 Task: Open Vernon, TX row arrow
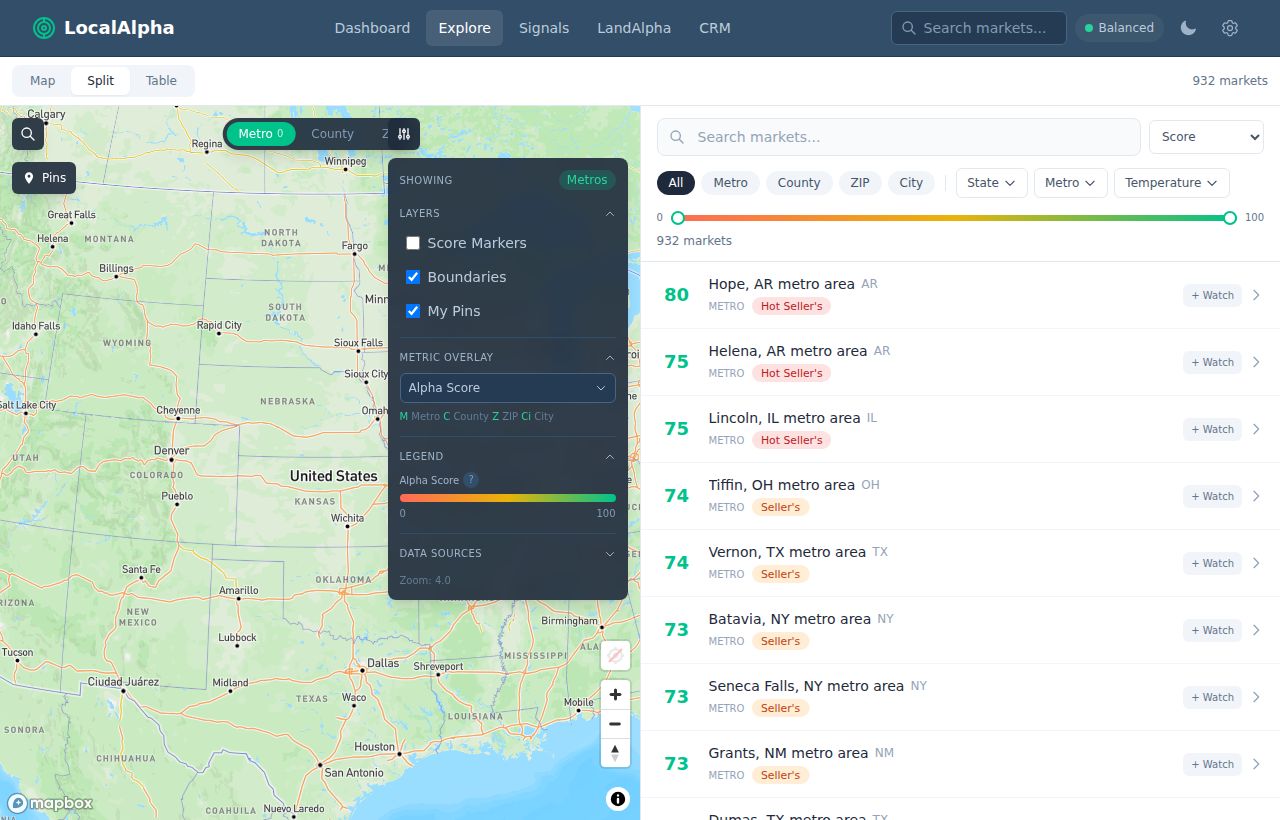coord(1257,563)
